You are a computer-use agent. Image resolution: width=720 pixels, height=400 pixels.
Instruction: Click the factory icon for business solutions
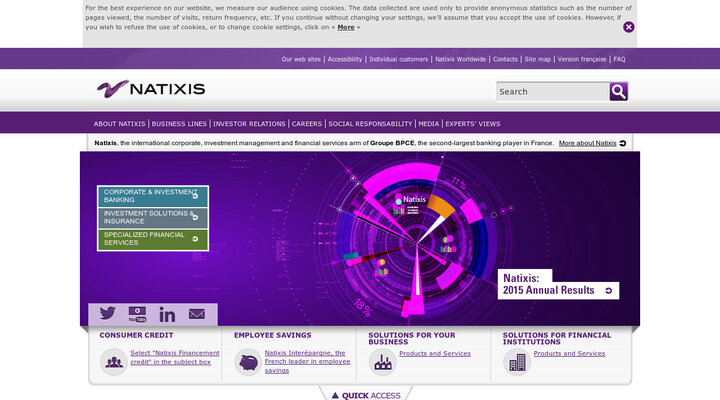(x=382, y=362)
